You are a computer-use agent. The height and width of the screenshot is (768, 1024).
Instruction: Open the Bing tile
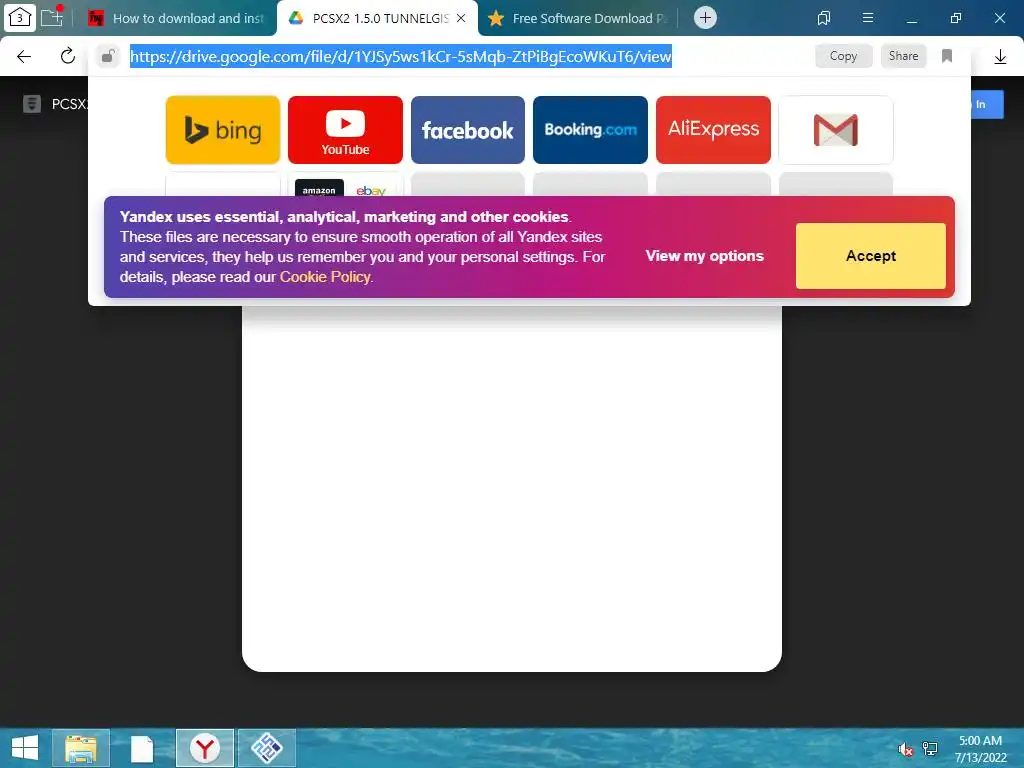(x=223, y=130)
